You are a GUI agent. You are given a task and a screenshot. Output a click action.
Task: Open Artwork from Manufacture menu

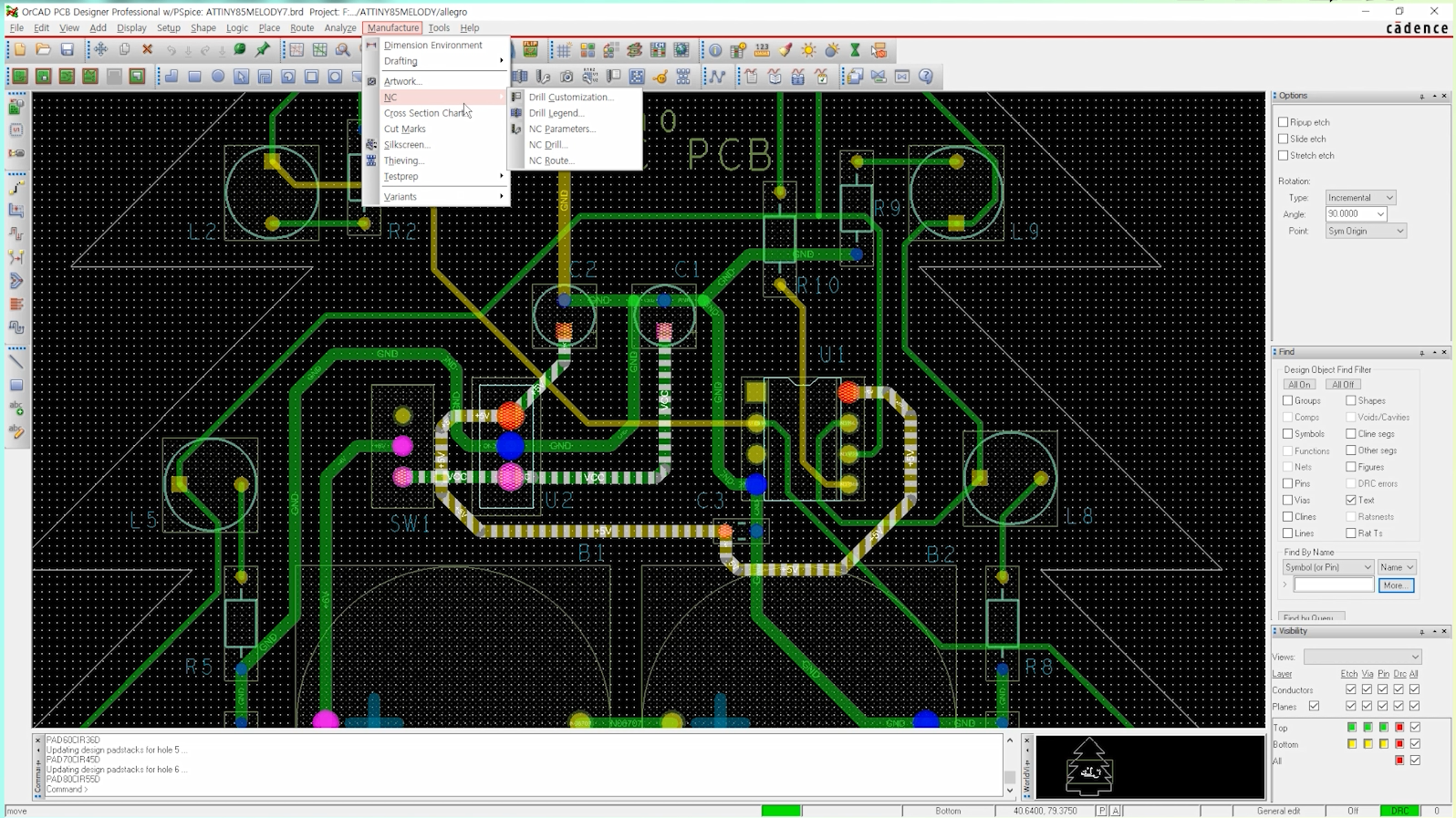coord(403,81)
